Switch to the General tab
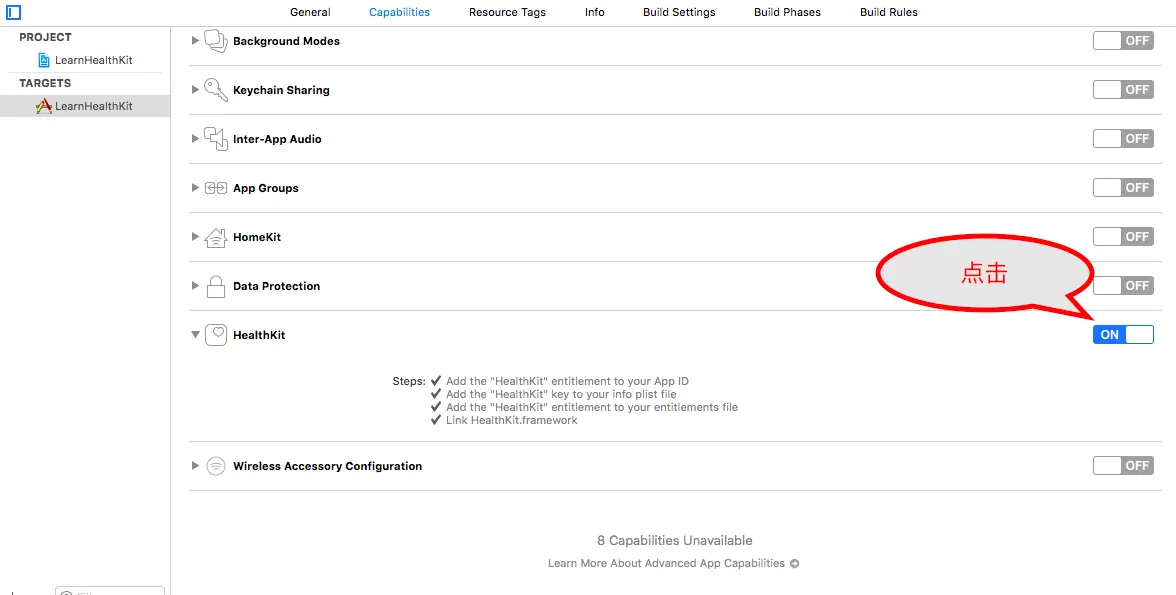The image size is (1176, 595). (310, 12)
